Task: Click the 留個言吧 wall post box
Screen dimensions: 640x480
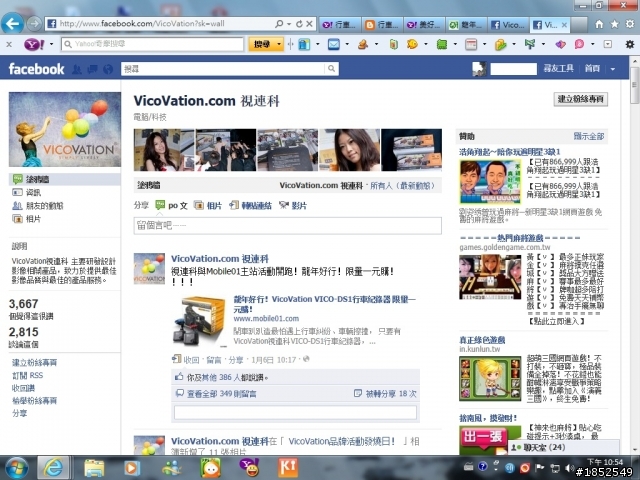Action: 287,226
